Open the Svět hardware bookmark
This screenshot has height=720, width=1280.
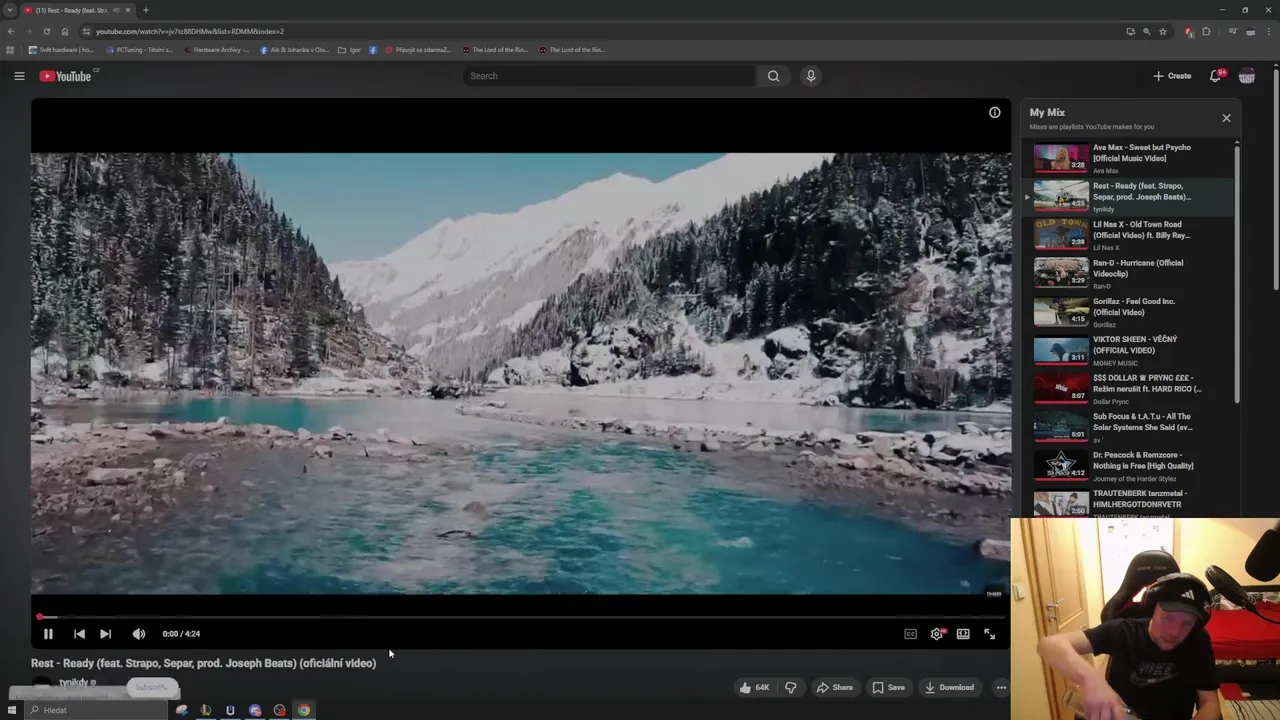tap(60, 50)
